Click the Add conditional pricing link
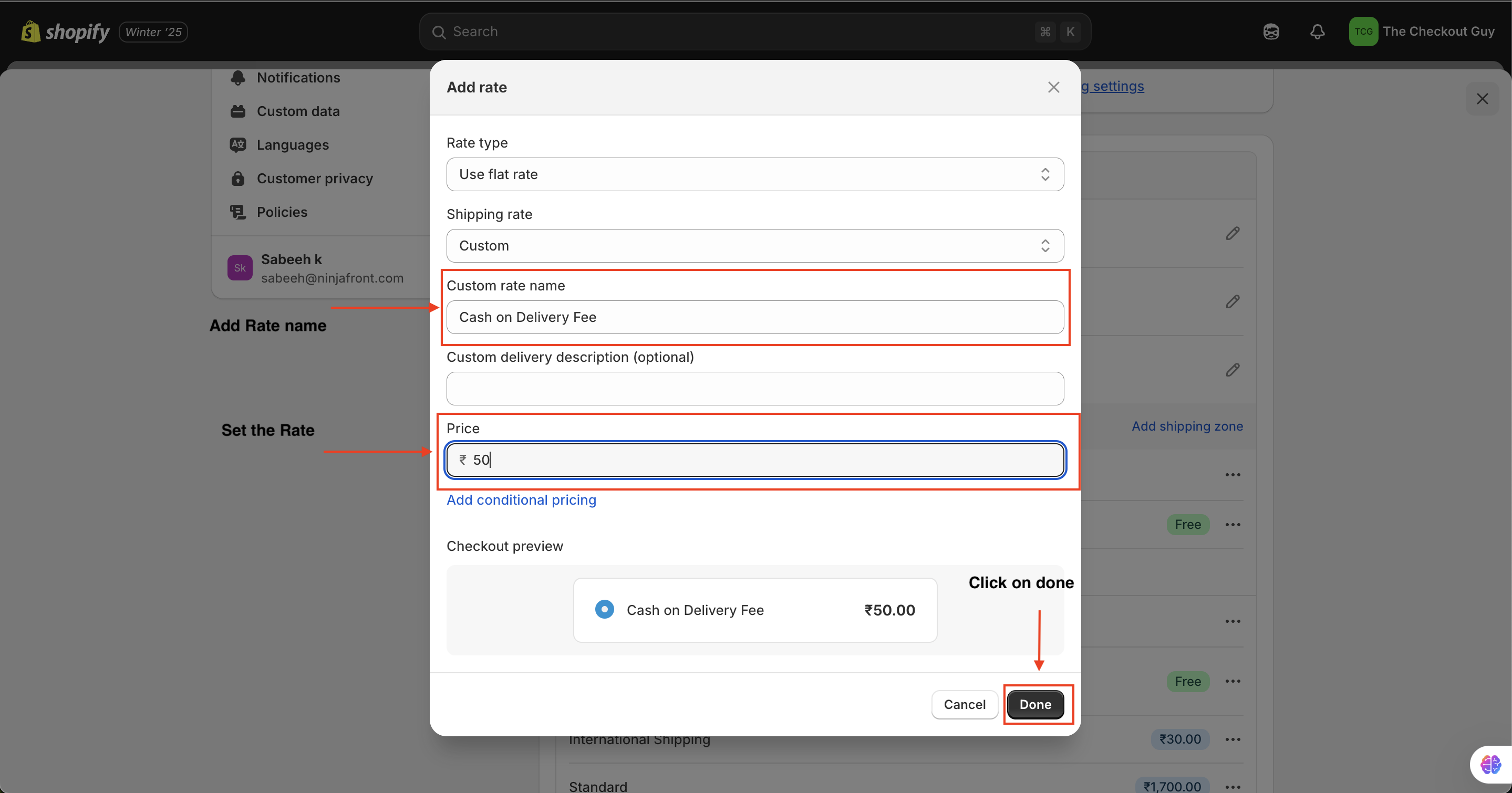The image size is (1512, 793). click(521, 500)
